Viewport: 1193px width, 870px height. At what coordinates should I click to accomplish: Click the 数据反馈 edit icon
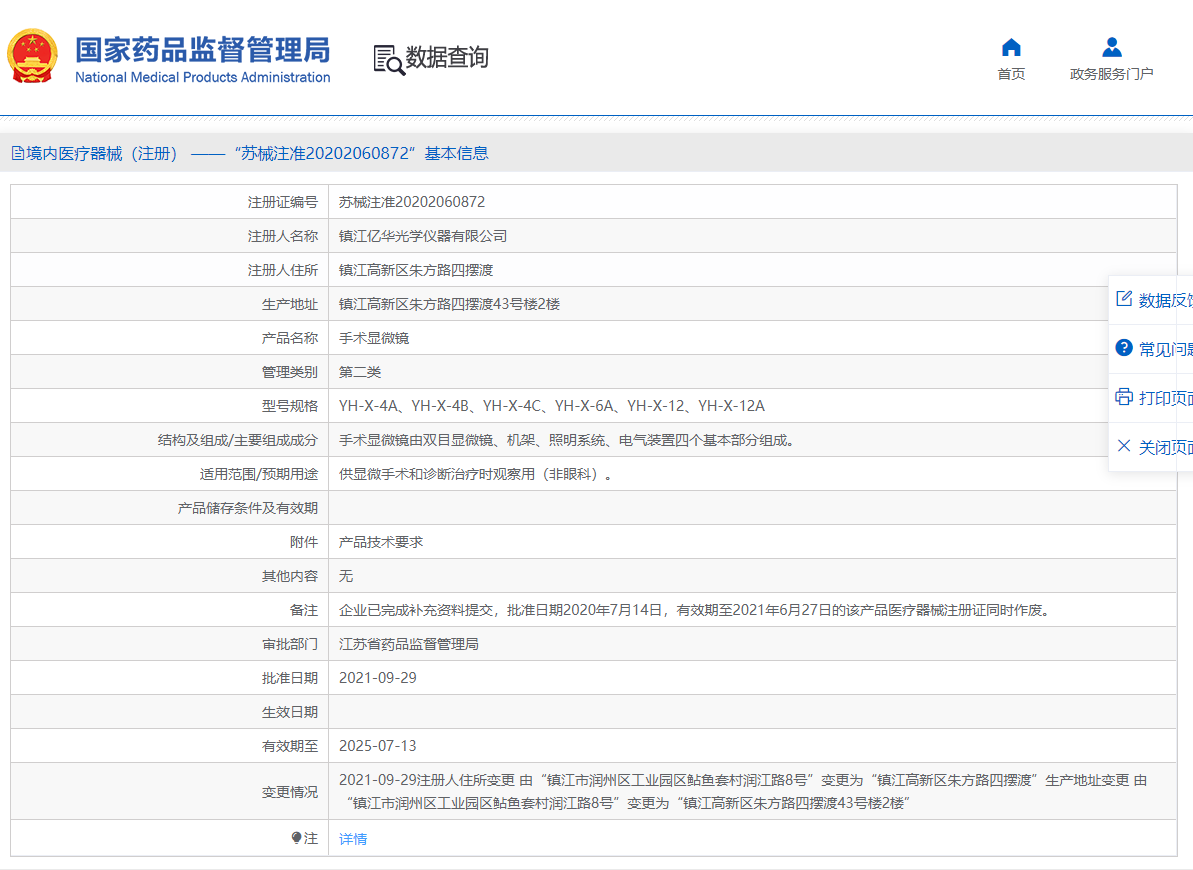[1124, 298]
